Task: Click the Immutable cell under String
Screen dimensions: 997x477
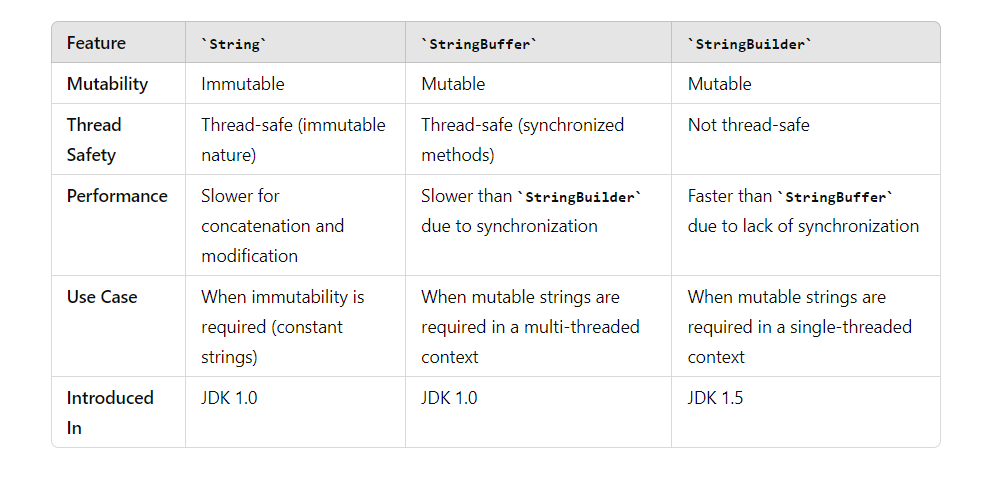Action: pyautogui.click(x=242, y=84)
